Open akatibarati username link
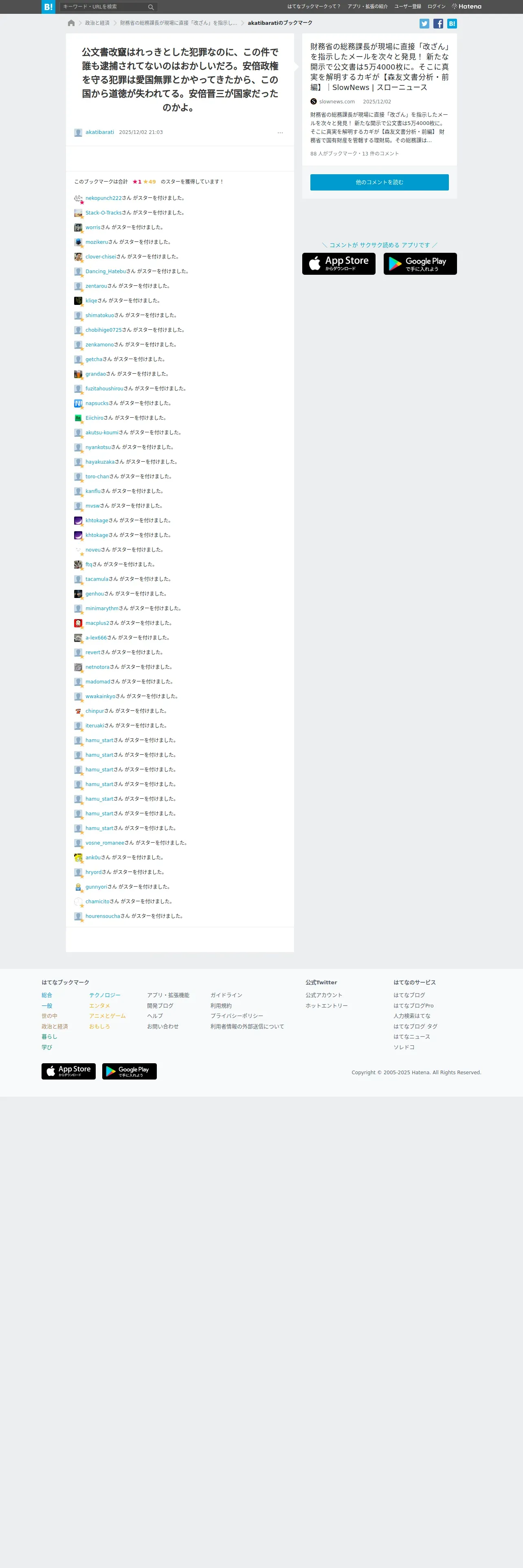 point(100,133)
